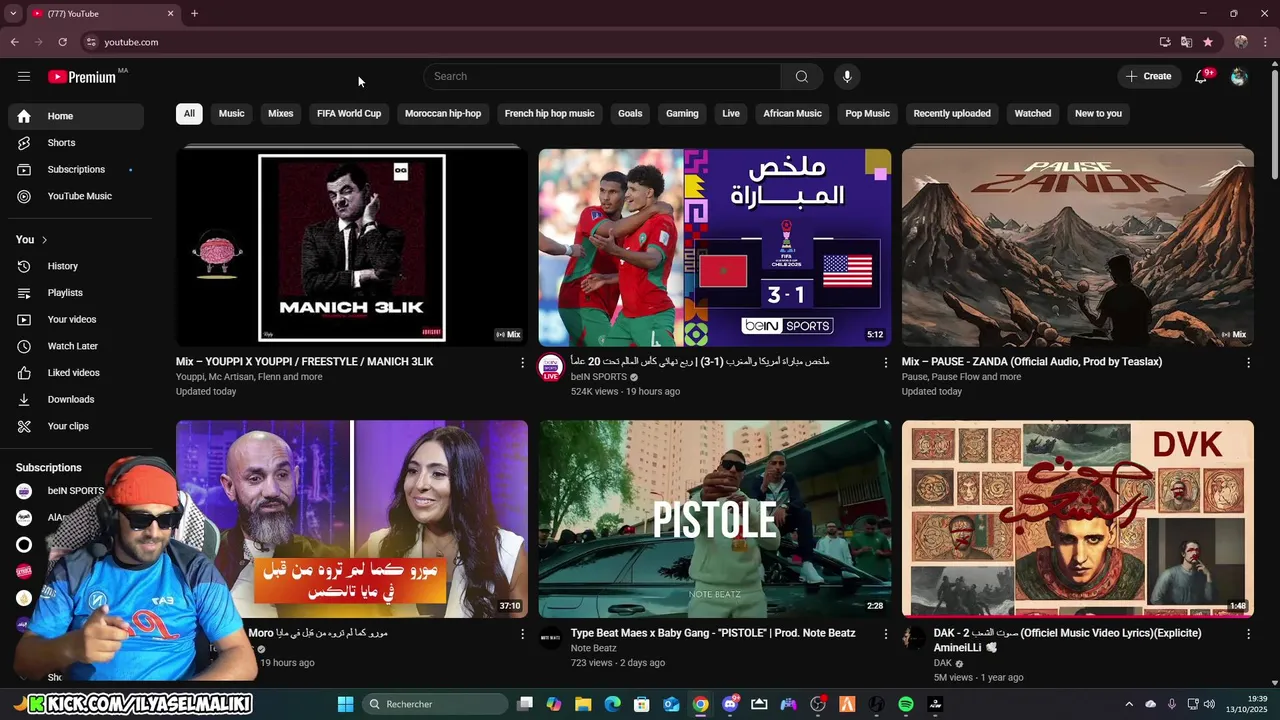Click the DAK - 2 video title
Viewport: 1280px width, 720px height.
point(1067,640)
